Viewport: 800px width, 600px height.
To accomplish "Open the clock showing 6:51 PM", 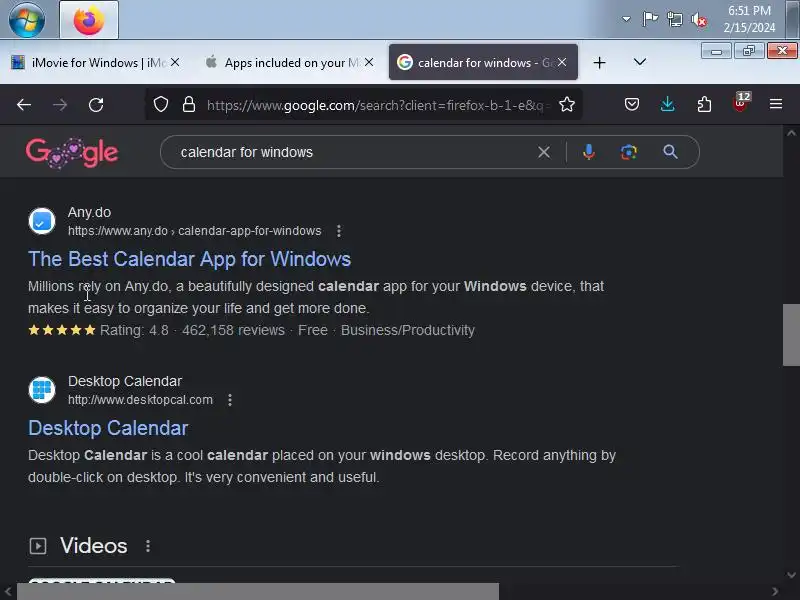I will [x=749, y=19].
